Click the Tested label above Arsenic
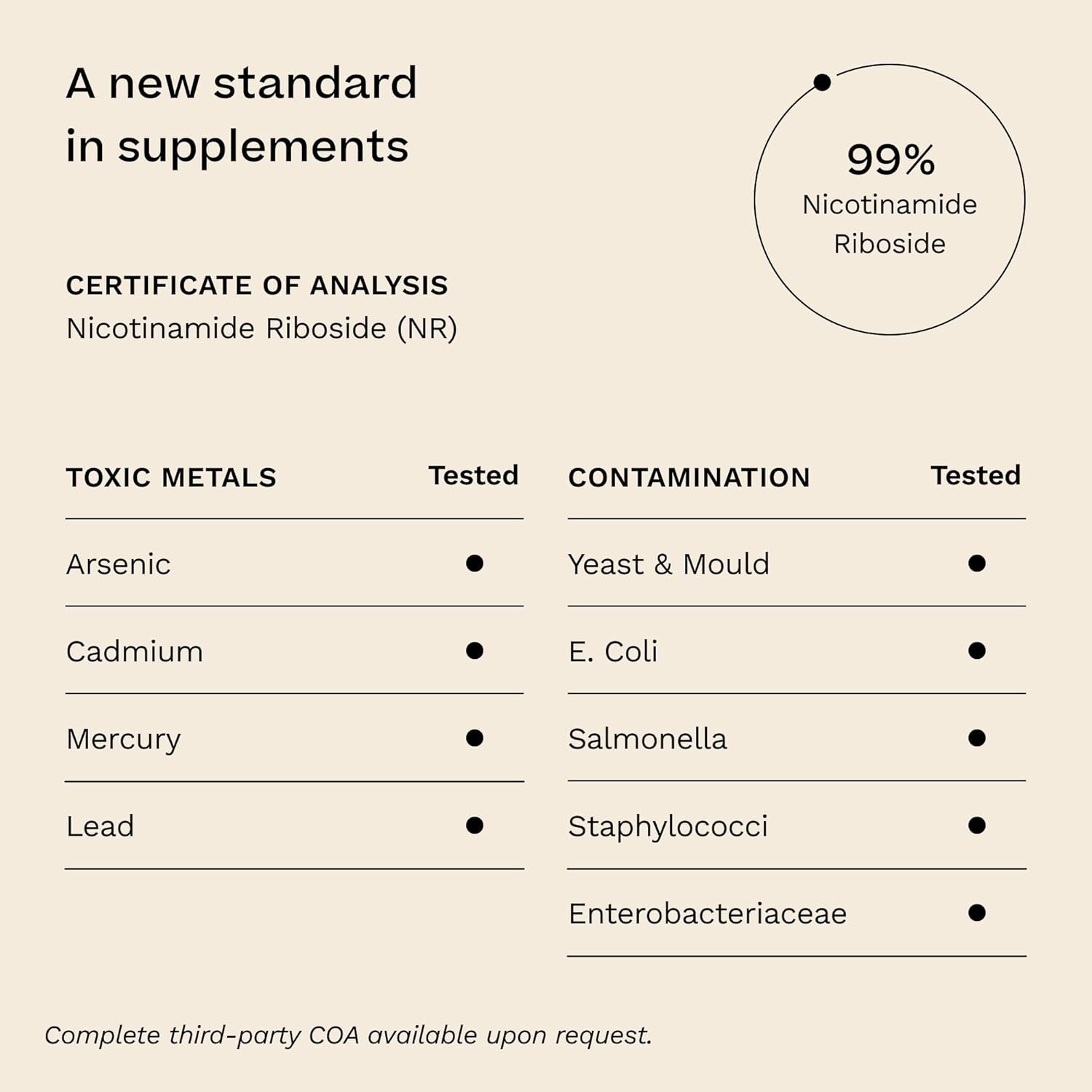 click(x=473, y=475)
